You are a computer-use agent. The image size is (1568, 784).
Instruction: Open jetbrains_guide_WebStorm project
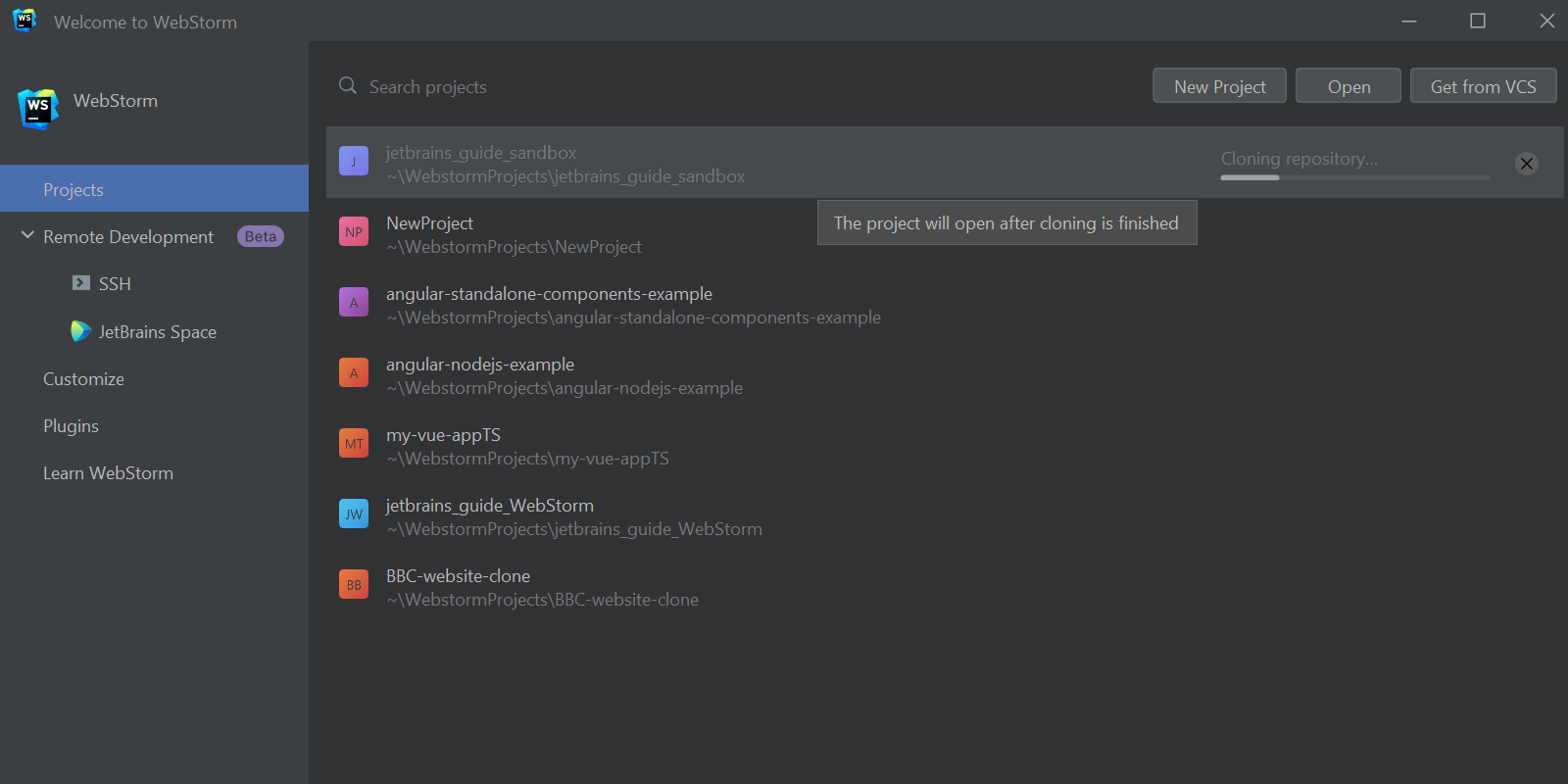945,515
